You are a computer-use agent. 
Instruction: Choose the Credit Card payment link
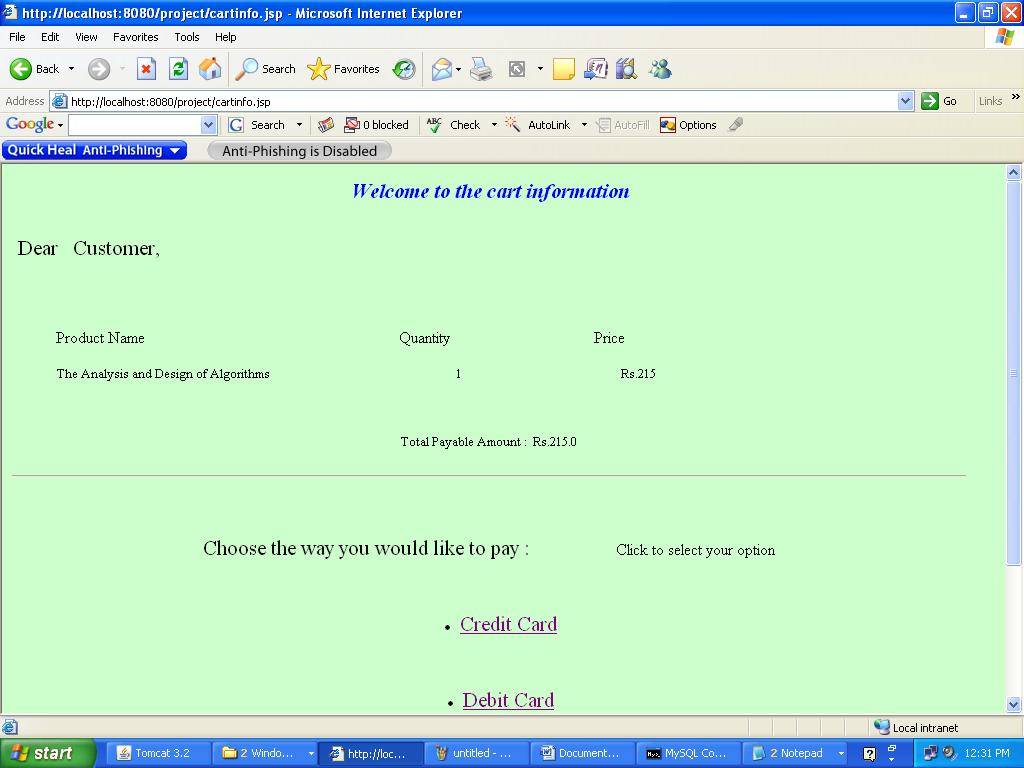[x=508, y=624]
